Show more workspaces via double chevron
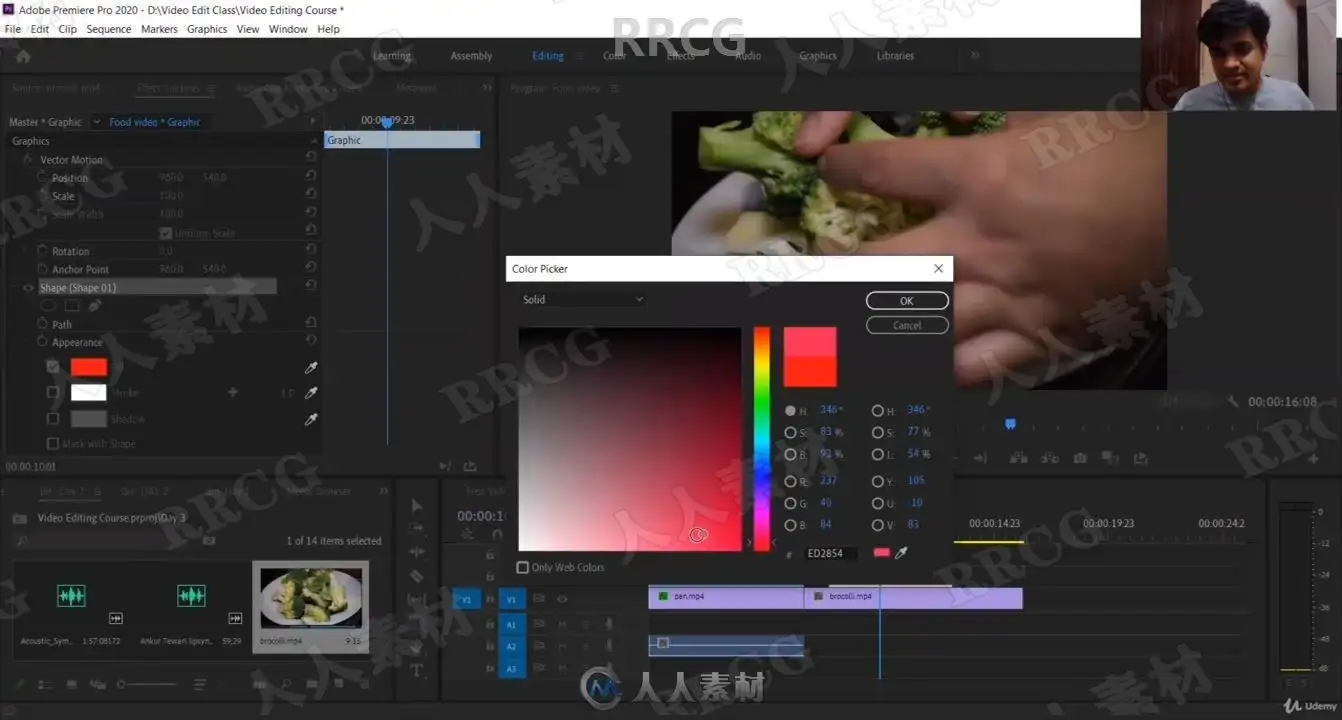This screenshot has width=1342, height=720. (975, 56)
